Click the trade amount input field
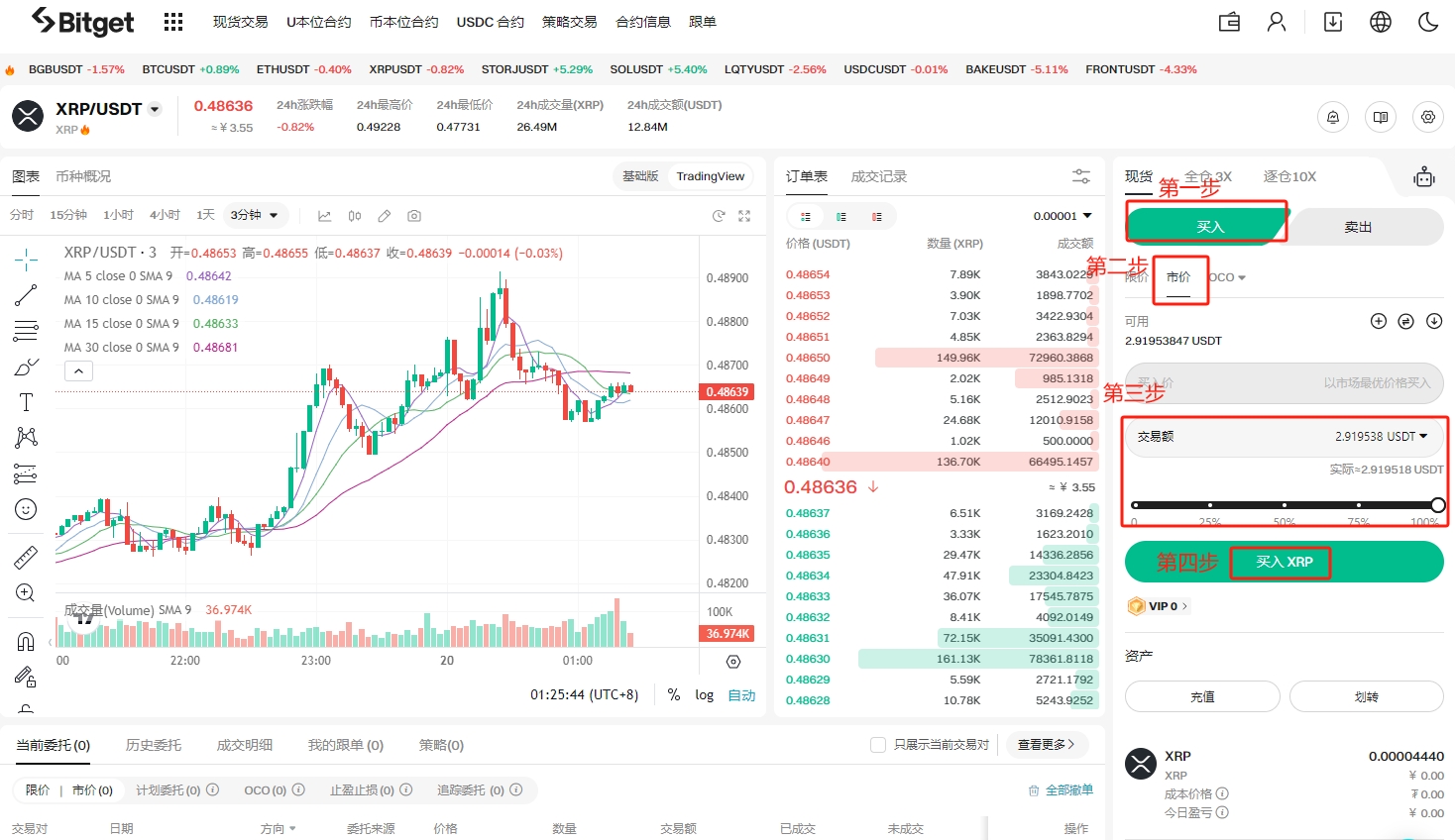 (1285, 436)
